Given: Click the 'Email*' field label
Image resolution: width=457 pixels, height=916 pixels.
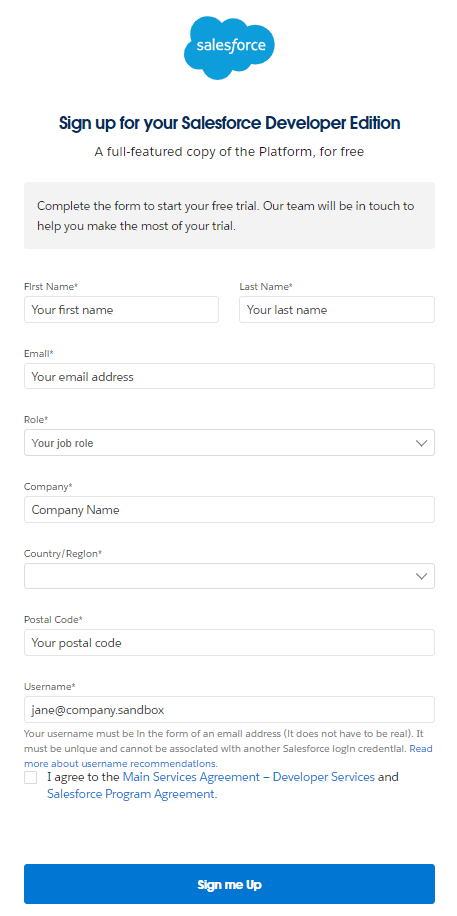Looking at the screenshot, I should [39, 353].
